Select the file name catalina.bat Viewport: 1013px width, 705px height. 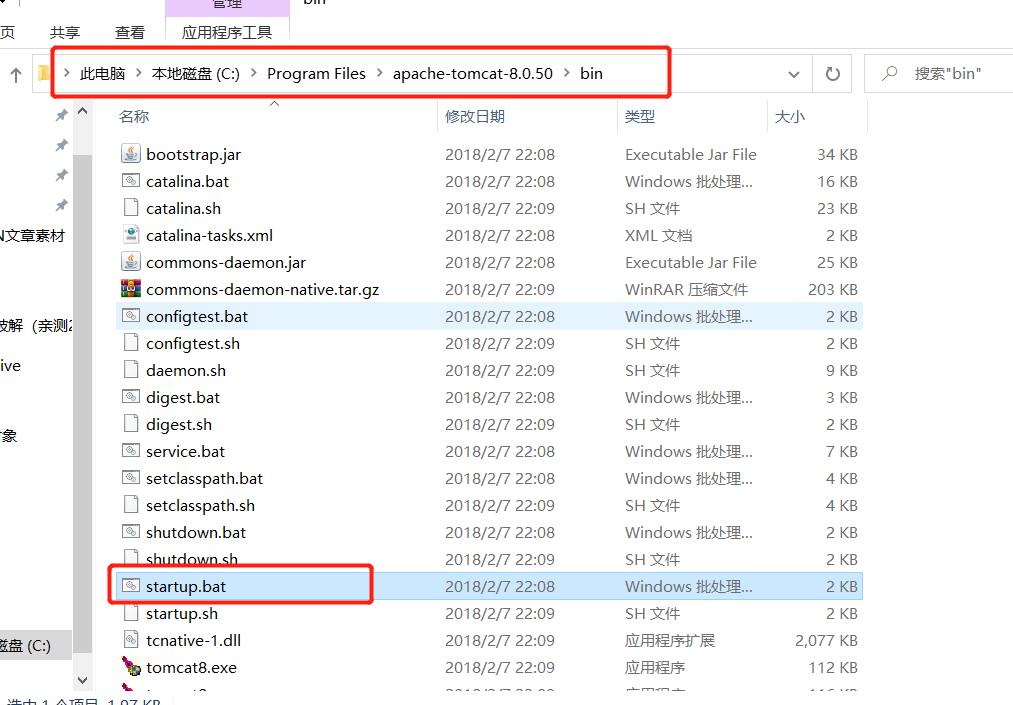tap(187, 182)
